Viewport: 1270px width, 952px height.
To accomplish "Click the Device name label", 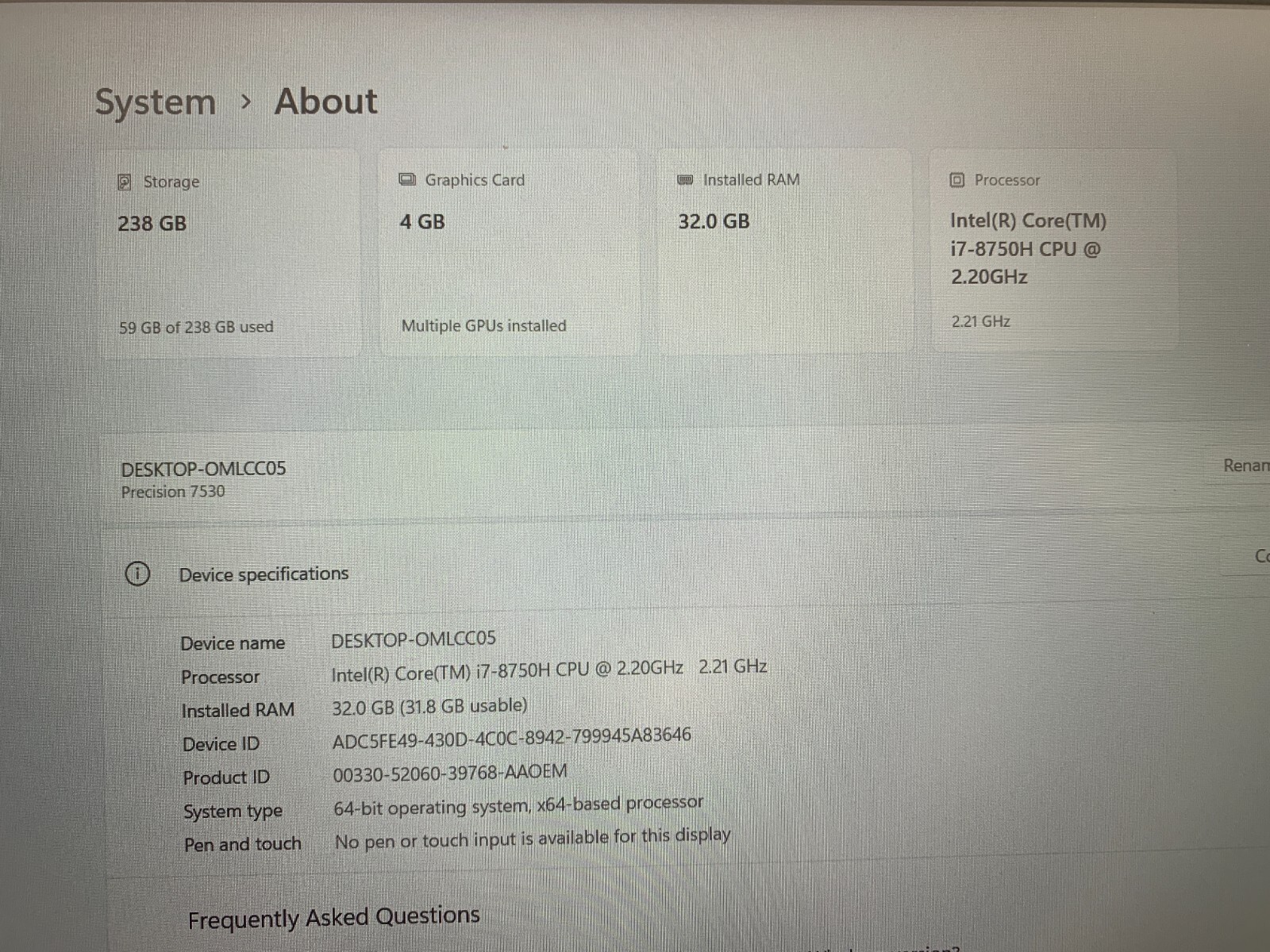I will pos(233,643).
